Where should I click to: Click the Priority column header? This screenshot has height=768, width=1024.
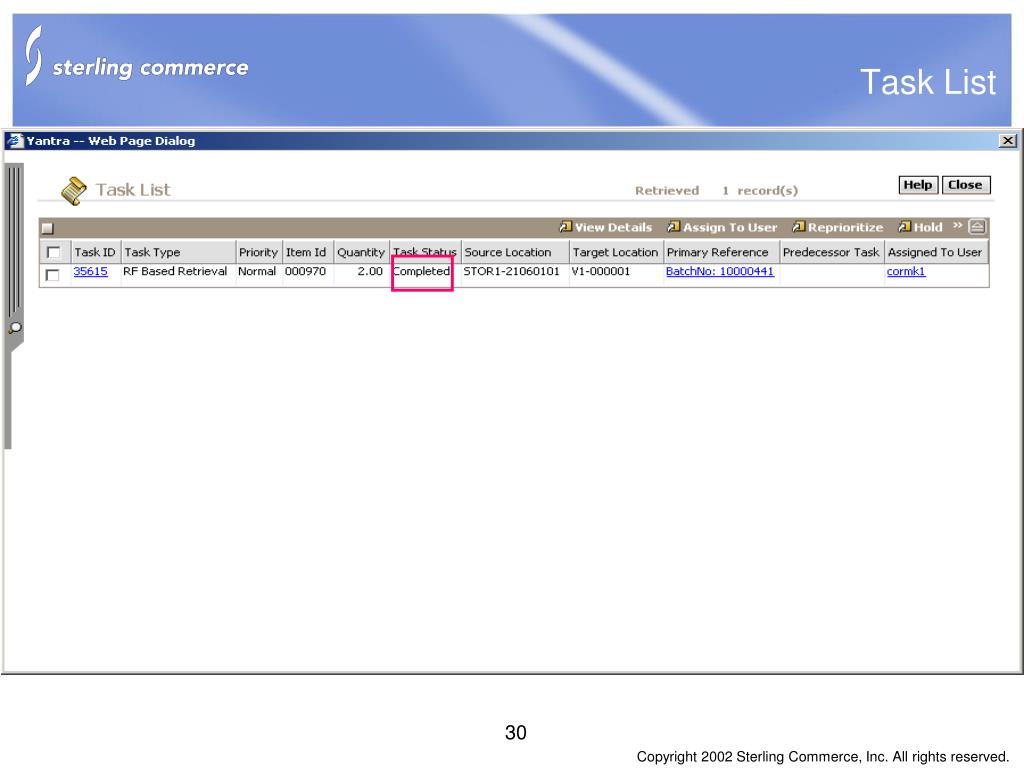point(259,252)
